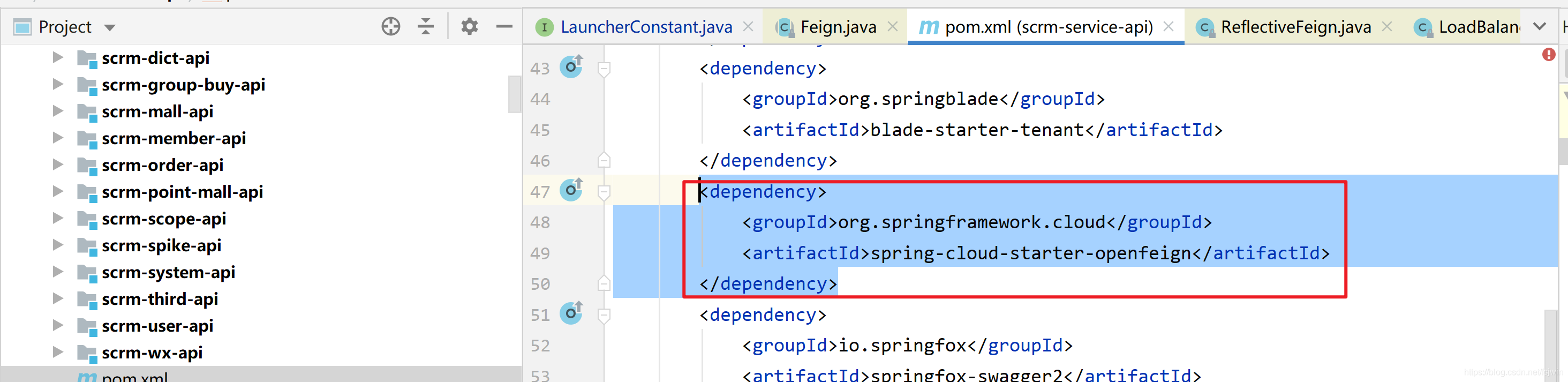
Task: Expand the scrm-scope-api module
Action: click(x=58, y=218)
